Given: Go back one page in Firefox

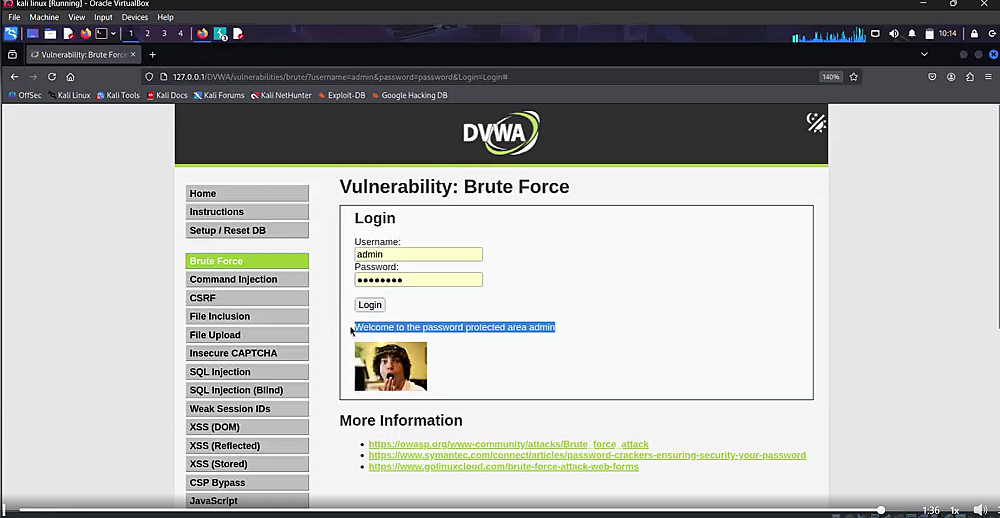Looking at the screenshot, I should coord(15,77).
